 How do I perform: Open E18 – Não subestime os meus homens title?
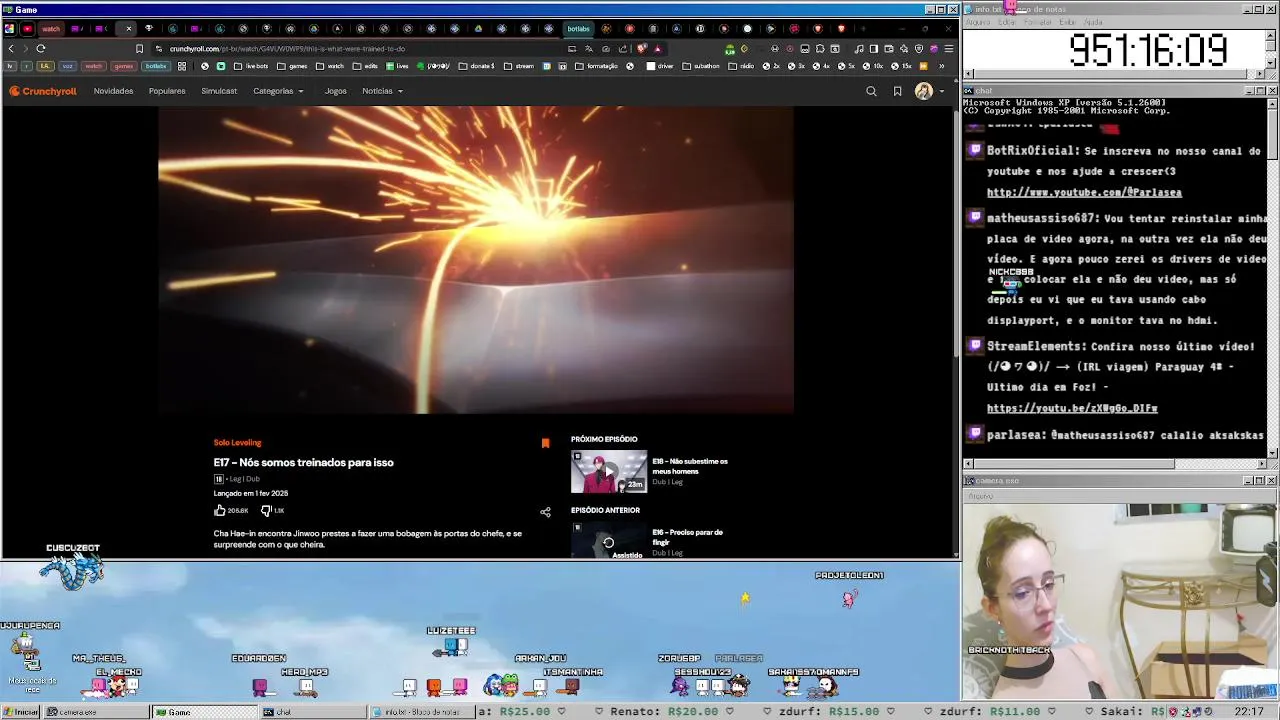point(690,466)
